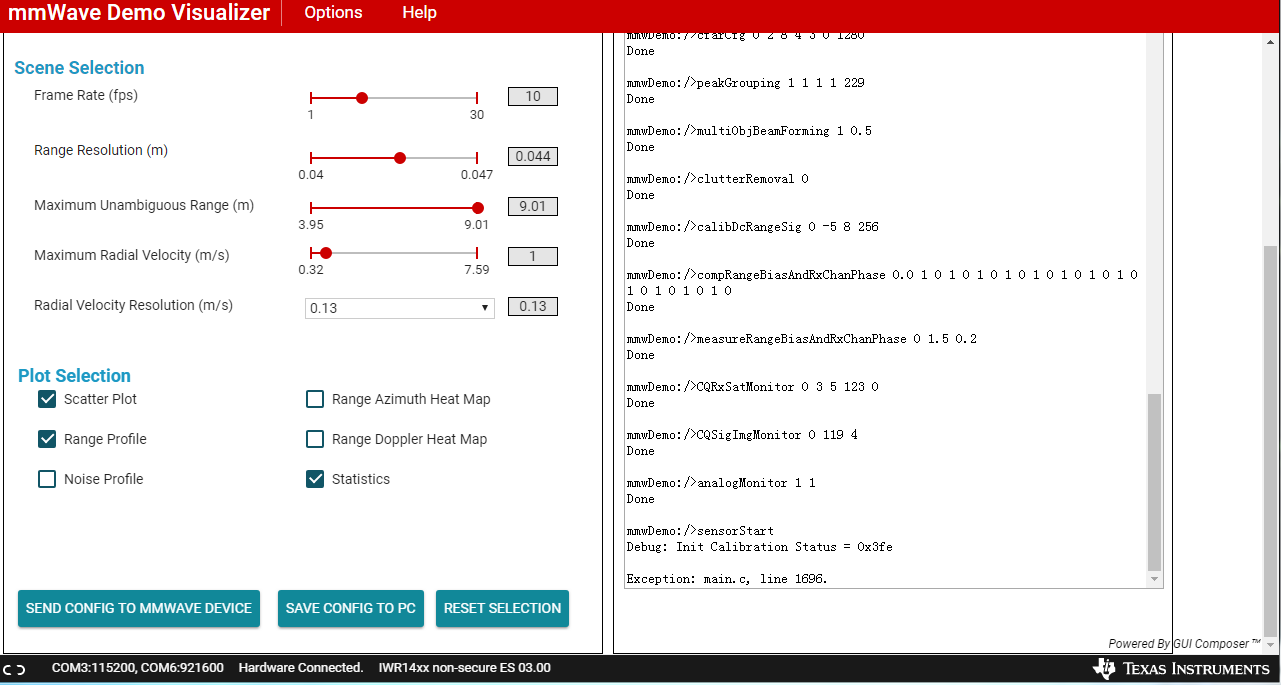1281x685 pixels.
Task: Toggle the Statistics checkbox
Action: point(315,479)
